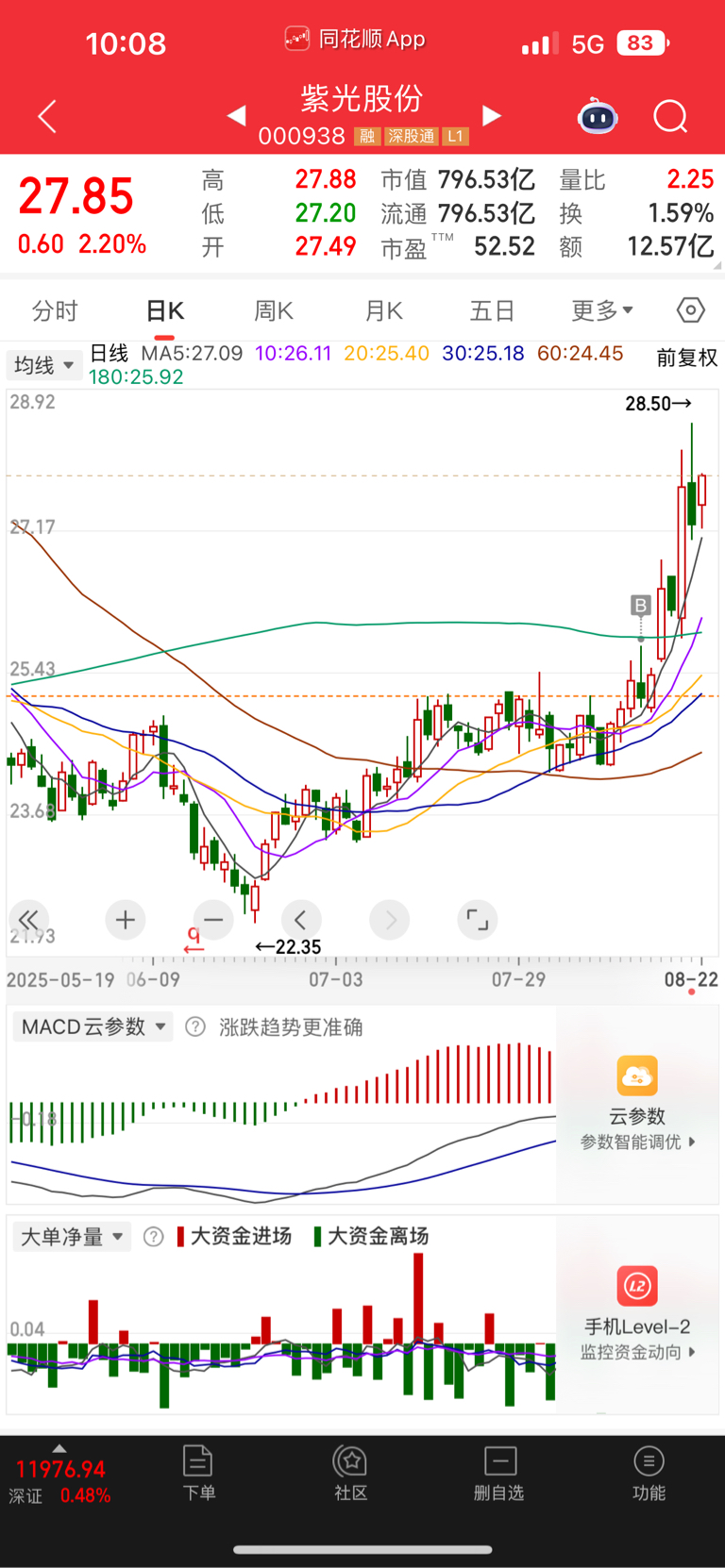The width and height of the screenshot is (725, 1568).
Task: Switch to 五日 tab
Action: click(x=492, y=311)
